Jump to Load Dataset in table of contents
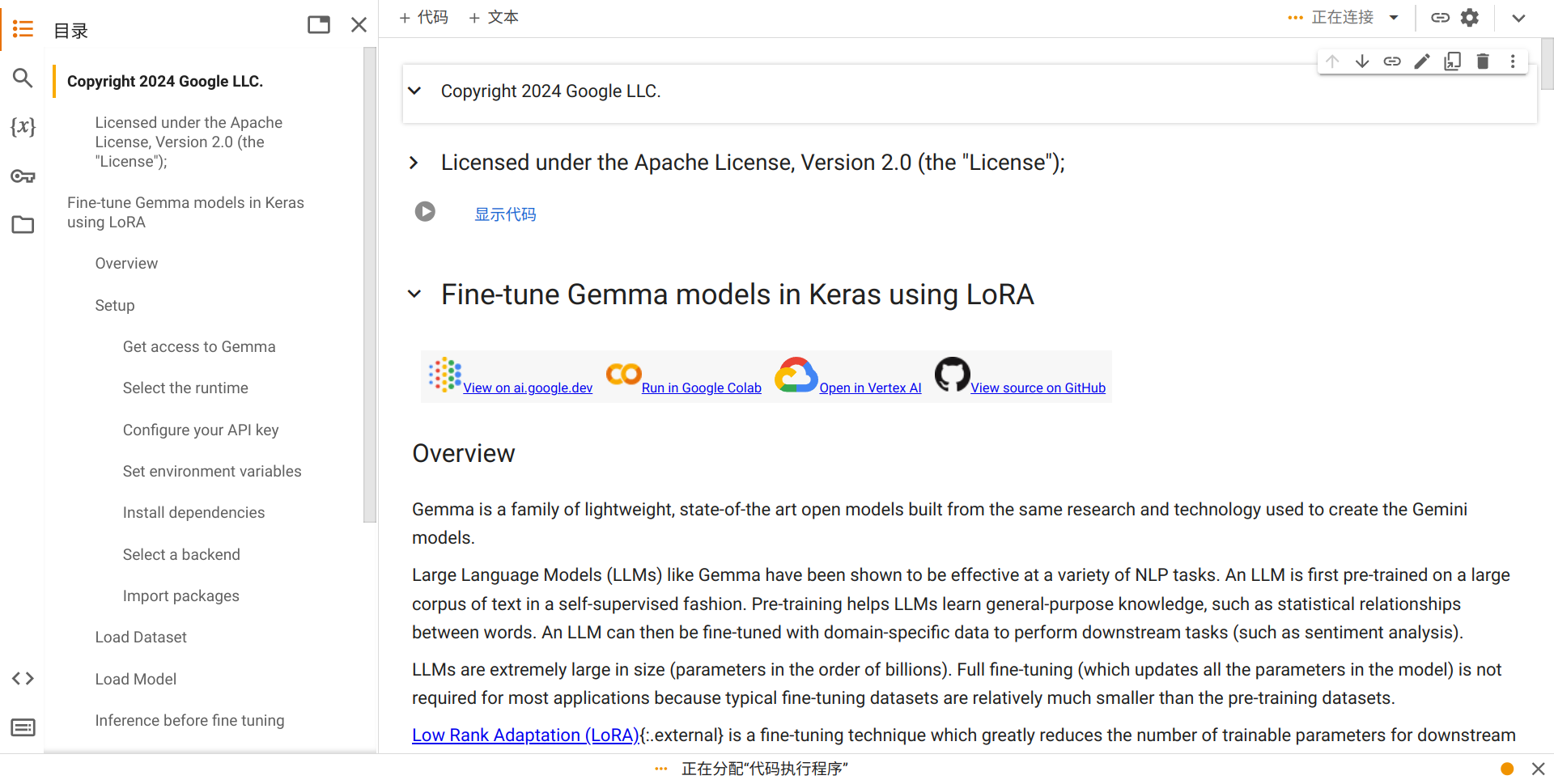This screenshot has width=1554, height=784. pyautogui.click(x=141, y=638)
